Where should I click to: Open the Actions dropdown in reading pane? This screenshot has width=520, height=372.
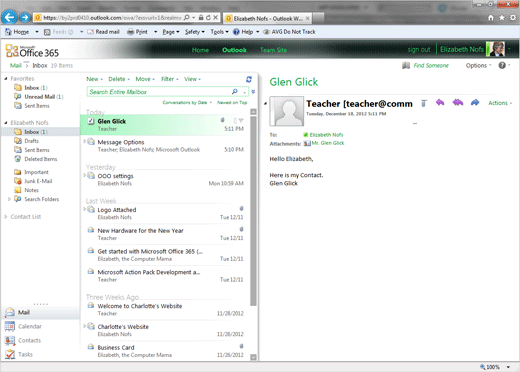tap(500, 103)
